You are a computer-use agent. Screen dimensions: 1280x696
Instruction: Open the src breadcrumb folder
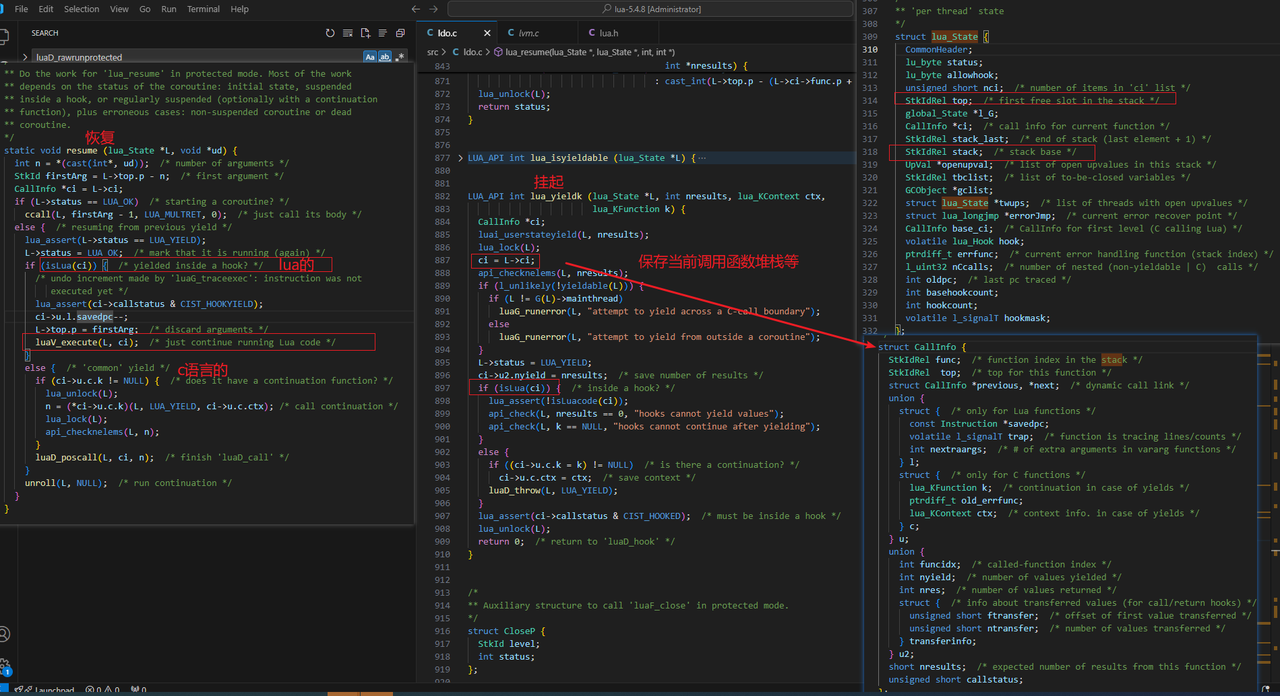(x=433, y=52)
